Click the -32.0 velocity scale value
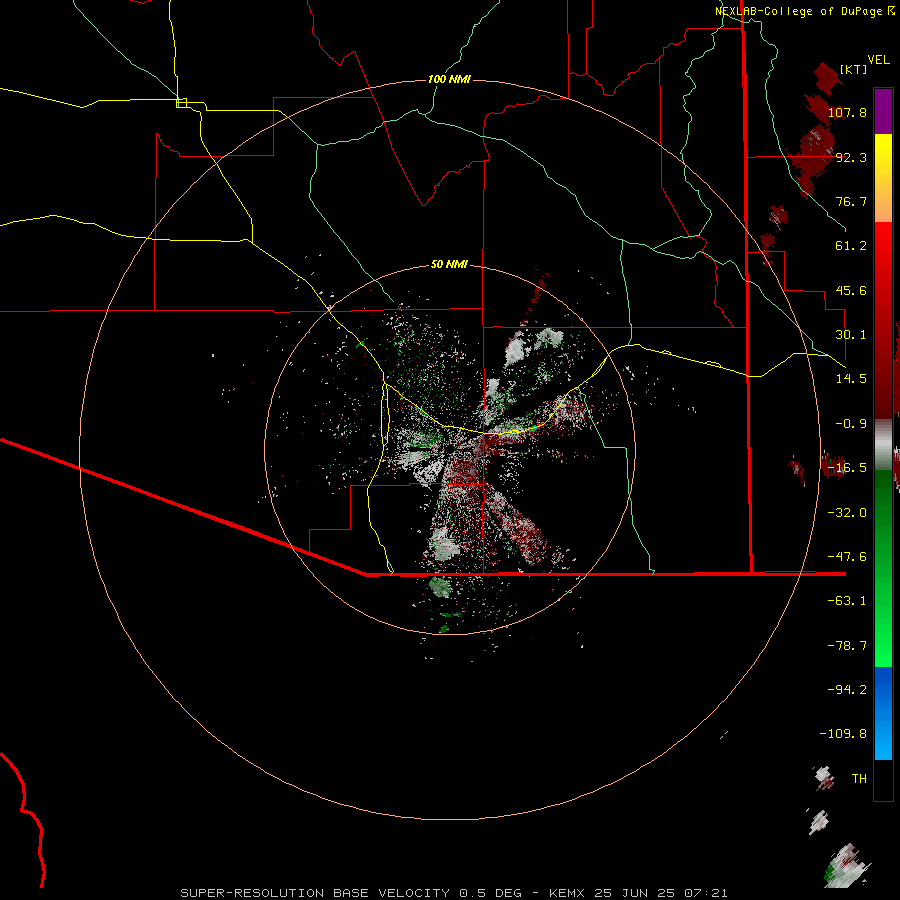The width and height of the screenshot is (900, 900). pyautogui.click(x=847, y=513)
